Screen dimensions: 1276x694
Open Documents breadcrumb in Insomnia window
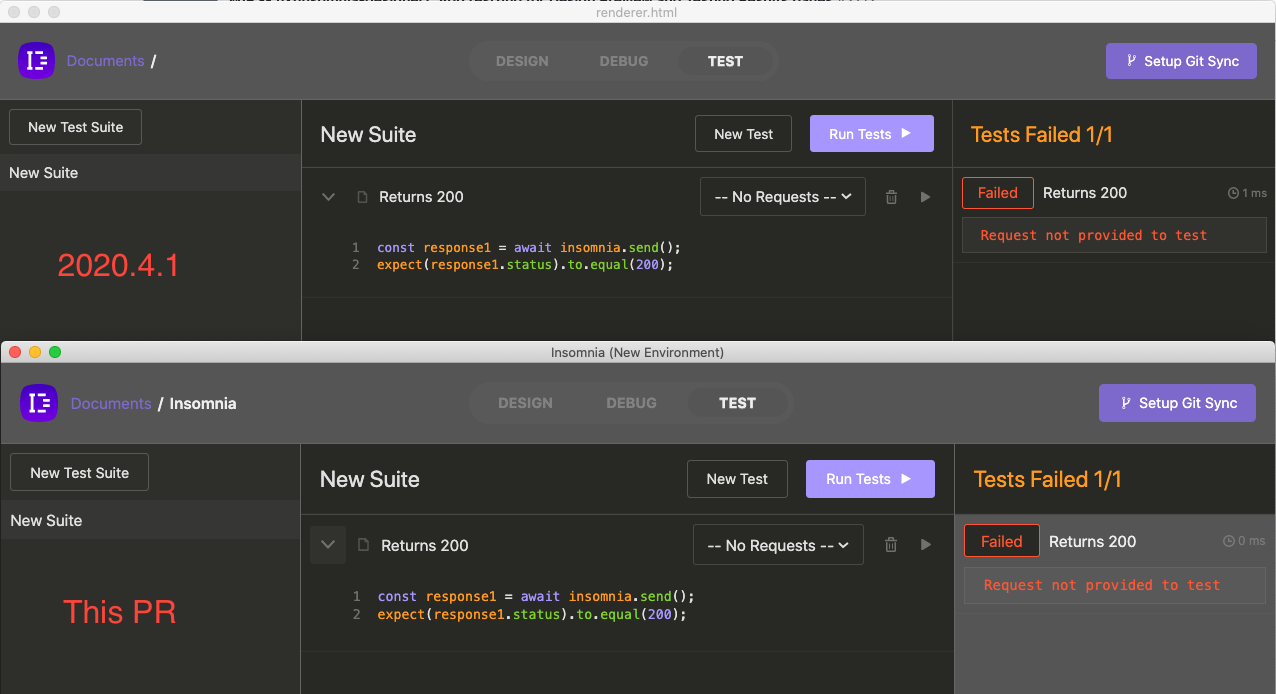click(x=111, y=404)
